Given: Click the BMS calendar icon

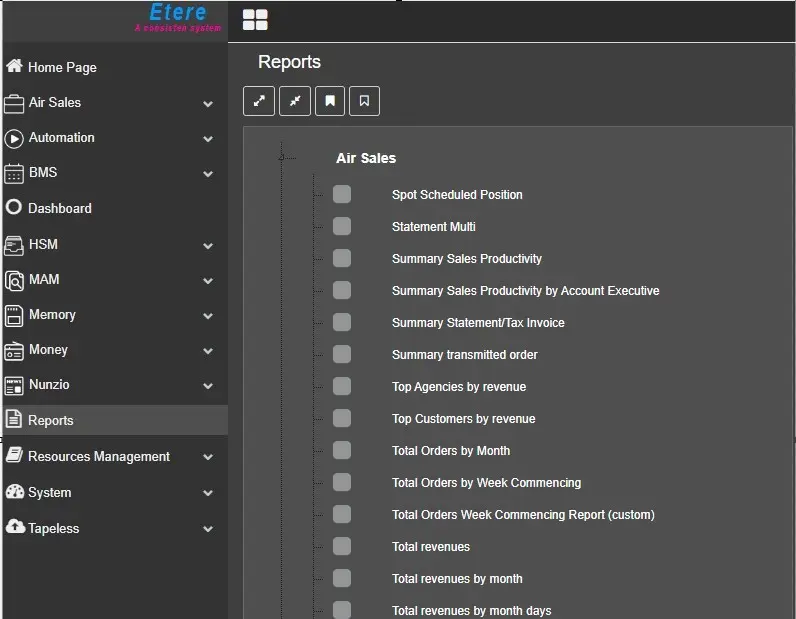Looking at the screenshot, I should pos(14,173).
